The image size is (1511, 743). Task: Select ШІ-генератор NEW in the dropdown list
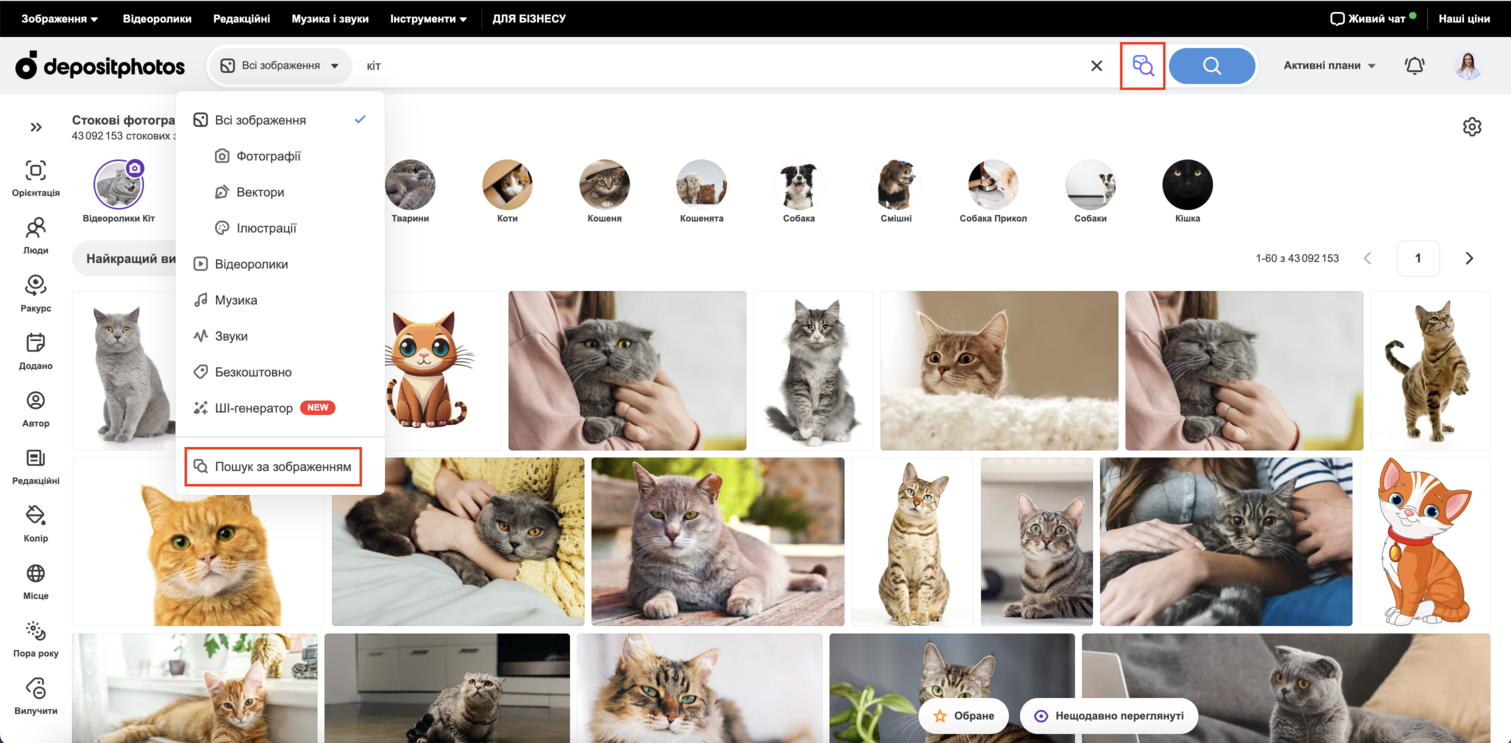[280, 408]
